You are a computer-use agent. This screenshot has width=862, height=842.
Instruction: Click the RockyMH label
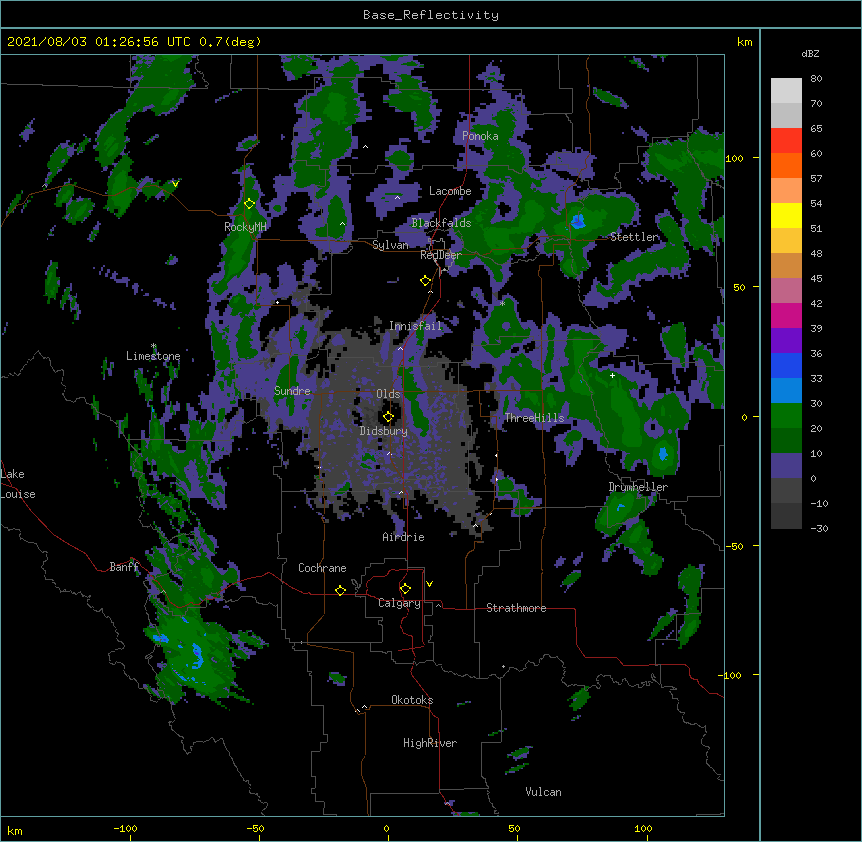(245, 226)
